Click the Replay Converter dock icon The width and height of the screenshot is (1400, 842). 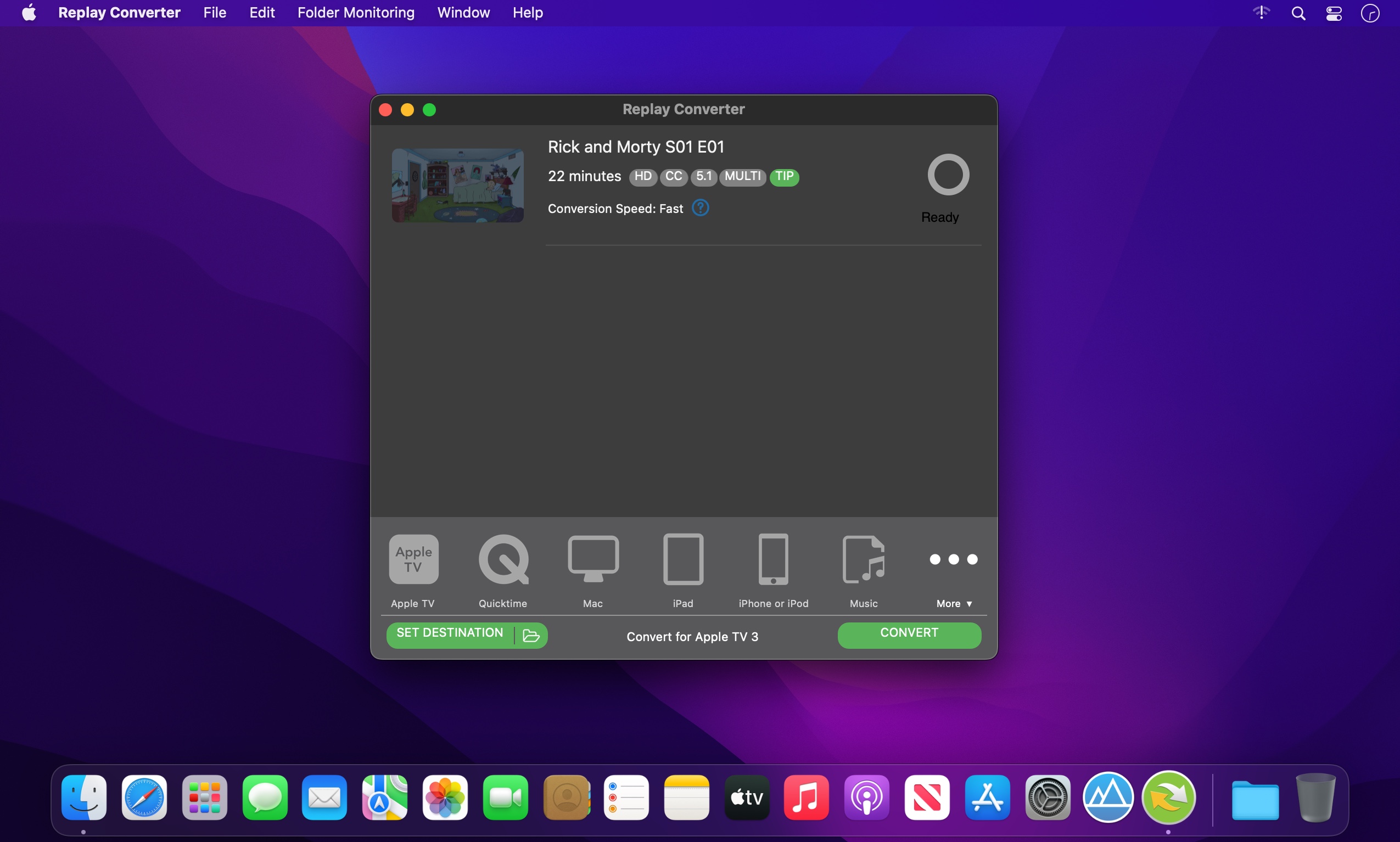pyautogui.click(x=1168, y=797)
